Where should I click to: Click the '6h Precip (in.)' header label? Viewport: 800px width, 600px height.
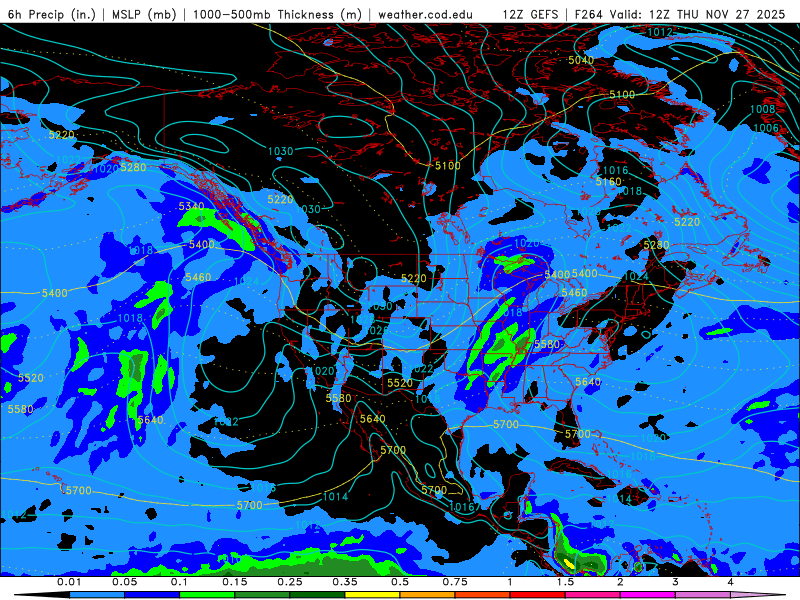pyautogui.click(x=52, y=14)
